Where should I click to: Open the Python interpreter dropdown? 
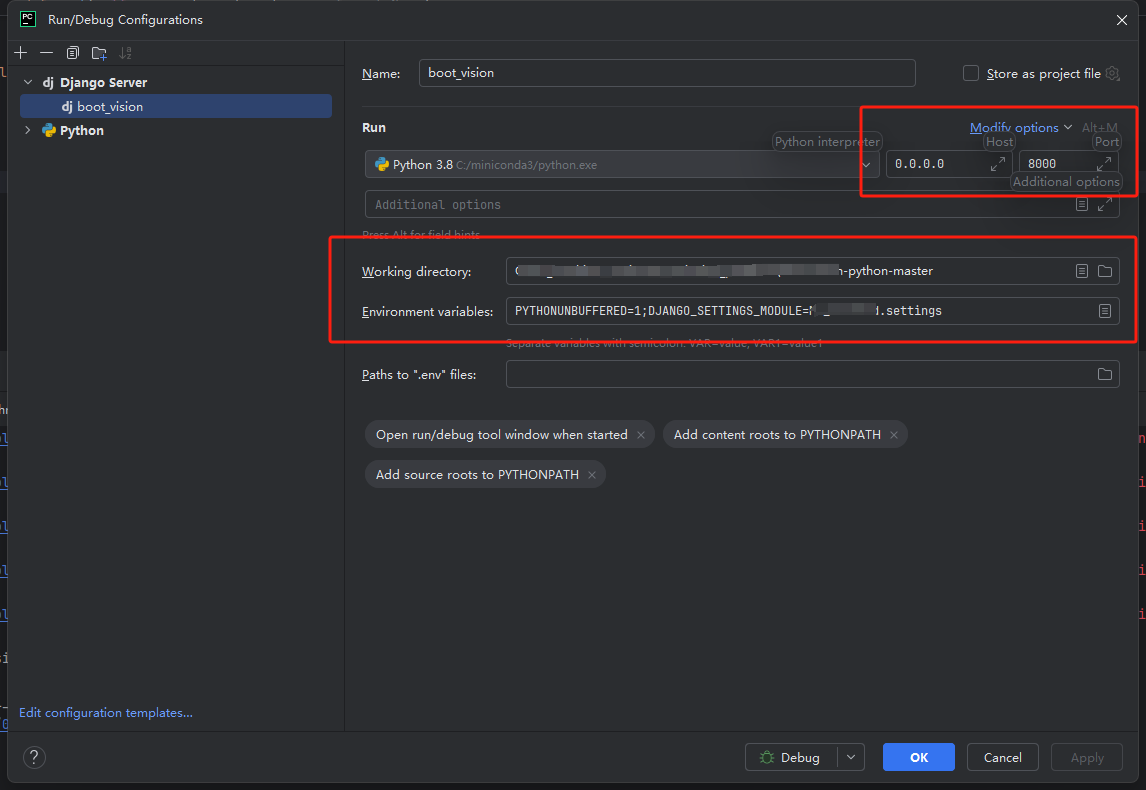[866, 164]
